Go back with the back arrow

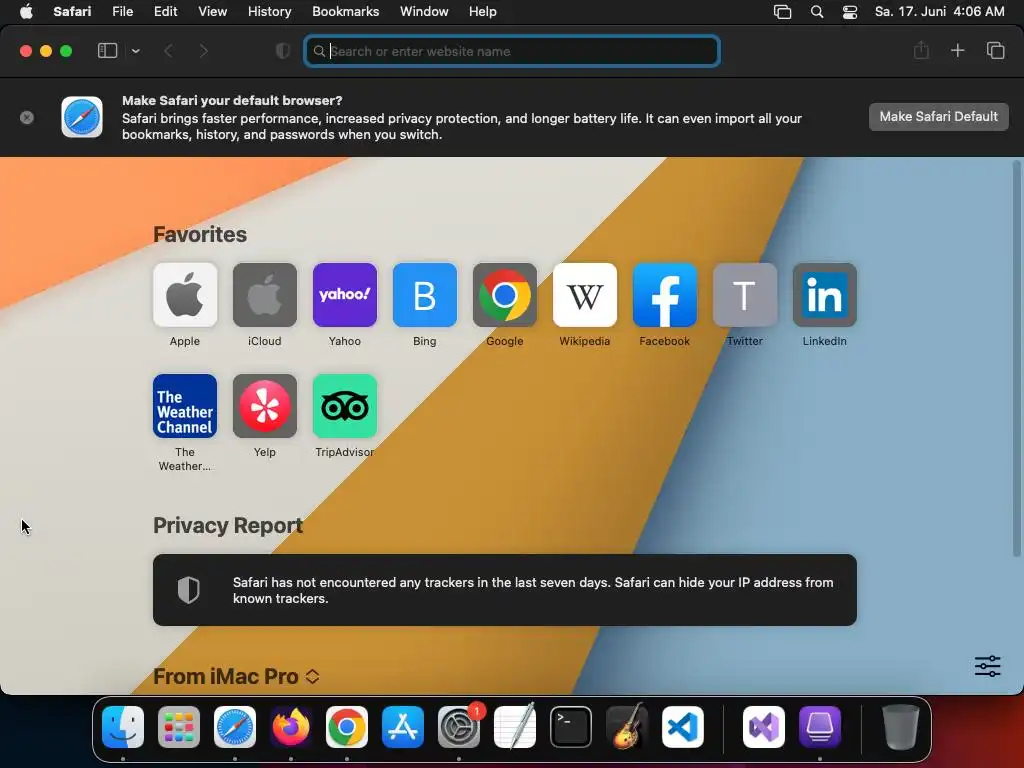pos(168,51)
